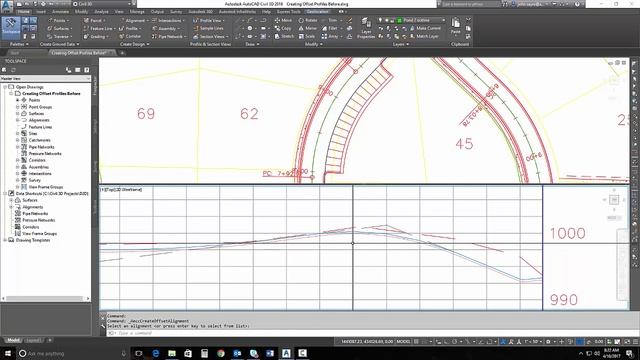This screenshot has width=640, height=360.
Task: Expand the Pipe Networks node under drawing
Action: coord(18,147)
